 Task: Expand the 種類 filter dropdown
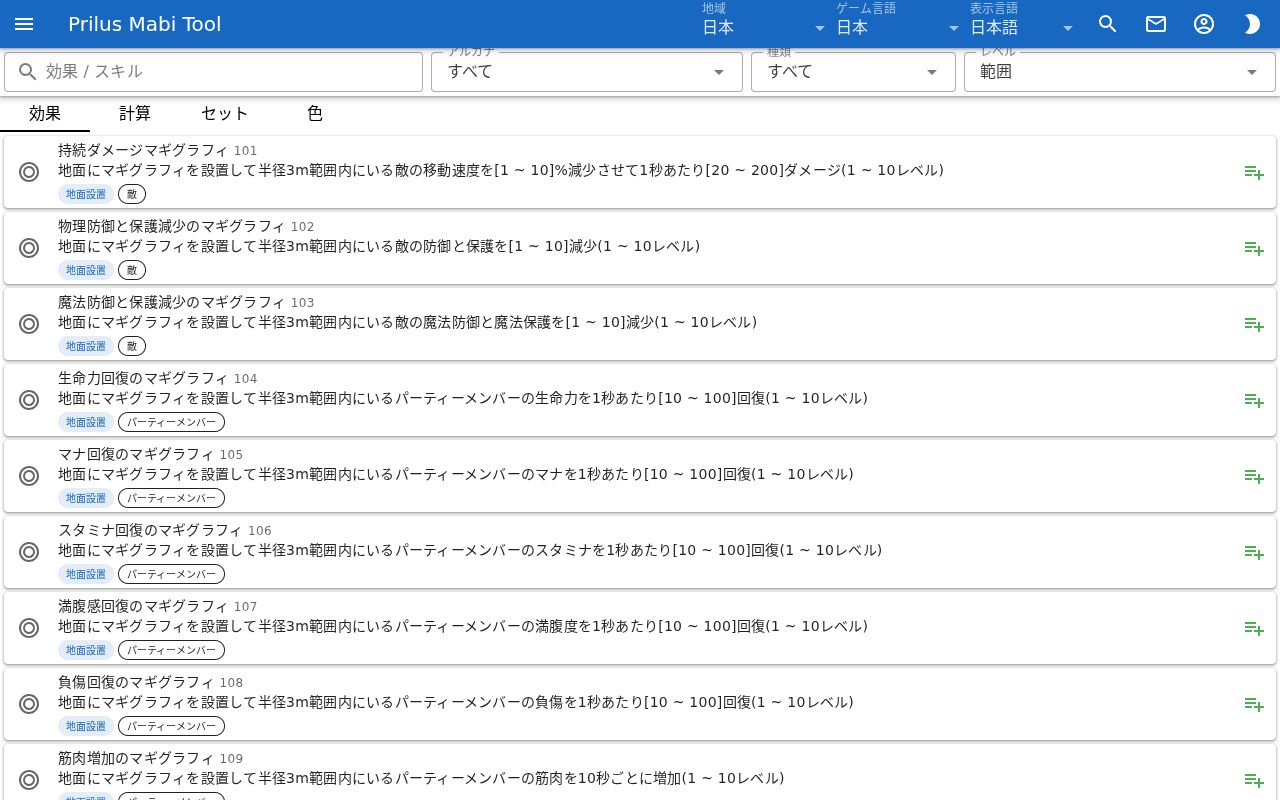[853, 72]
